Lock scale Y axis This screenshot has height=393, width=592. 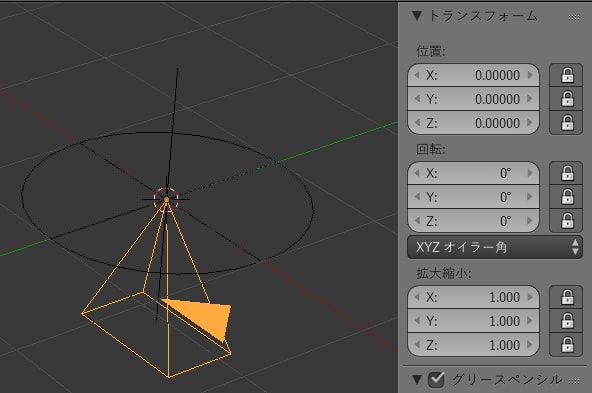click(x=566, y=321)
